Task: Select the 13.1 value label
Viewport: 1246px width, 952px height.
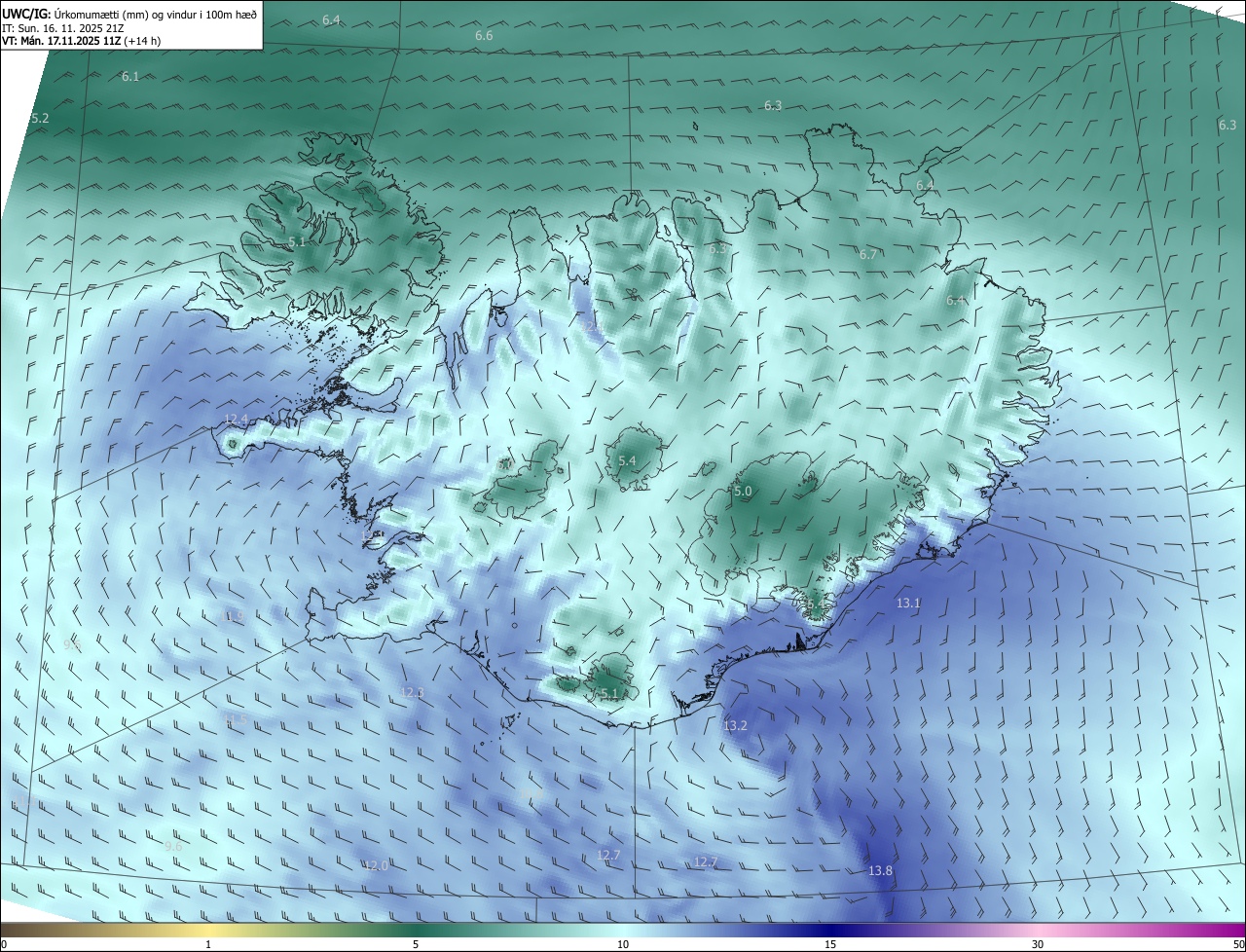Action: 908,604
